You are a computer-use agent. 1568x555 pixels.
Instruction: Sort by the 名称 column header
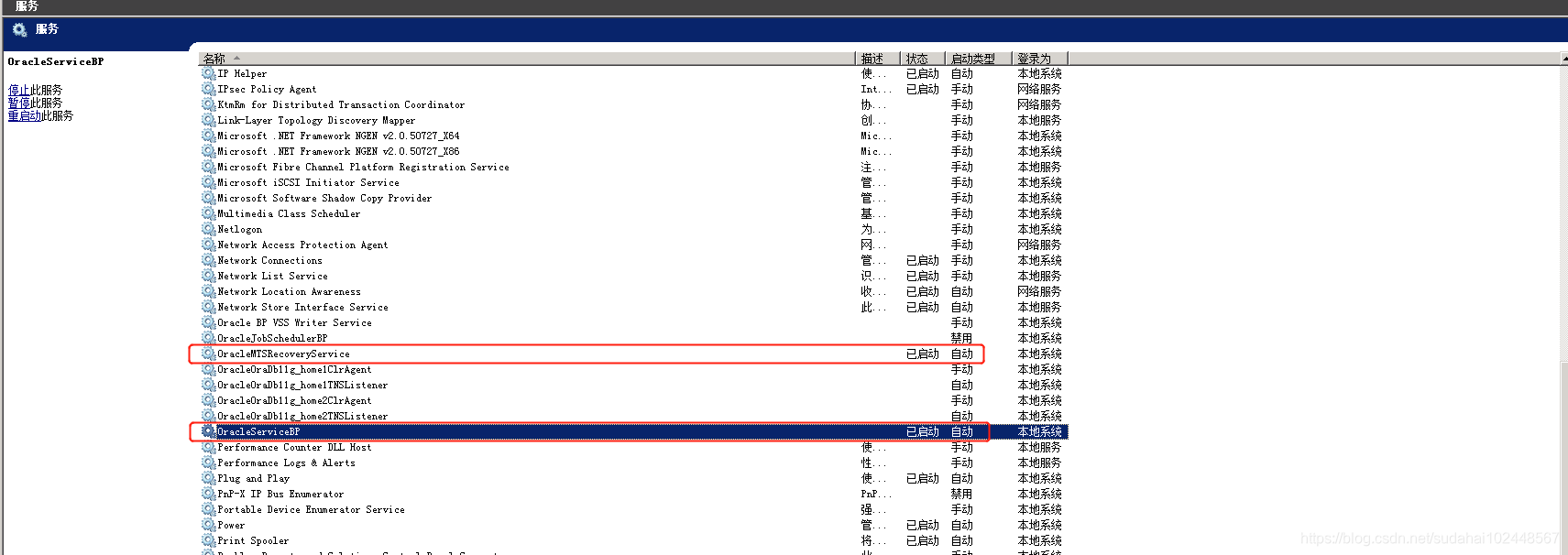(x=527, y=59)
